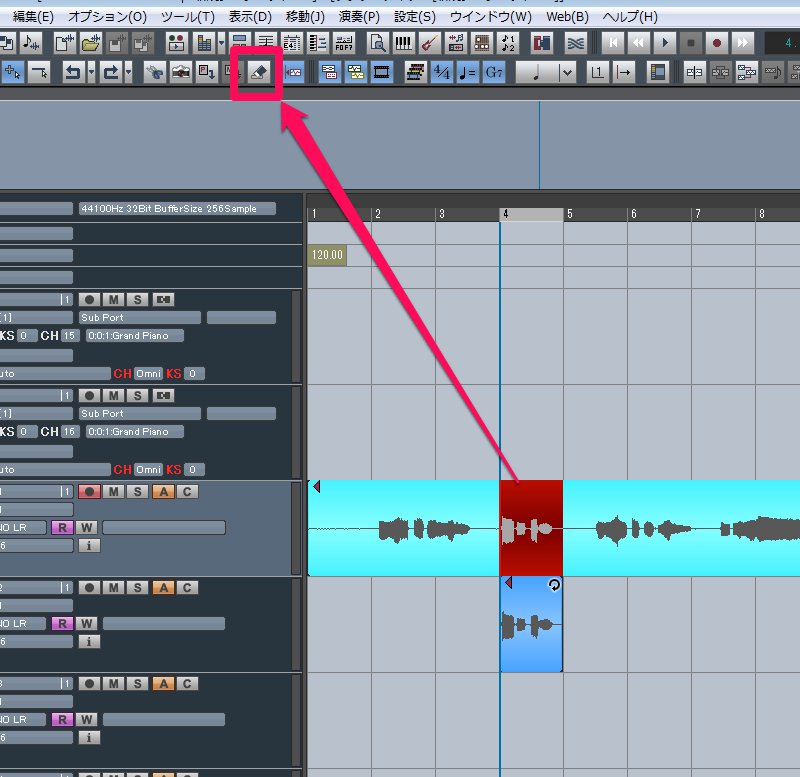The width and height of the screenshot is (800, 777).
Task: Toggle automation Read R on the blue clip's track
Action: tap(62, 623)
